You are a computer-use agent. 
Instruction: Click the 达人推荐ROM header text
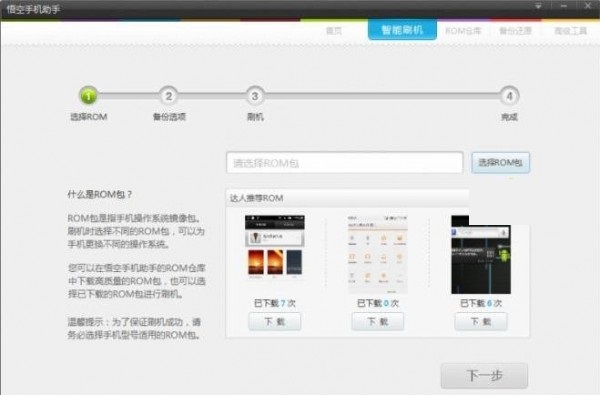[x=256, y=198]
